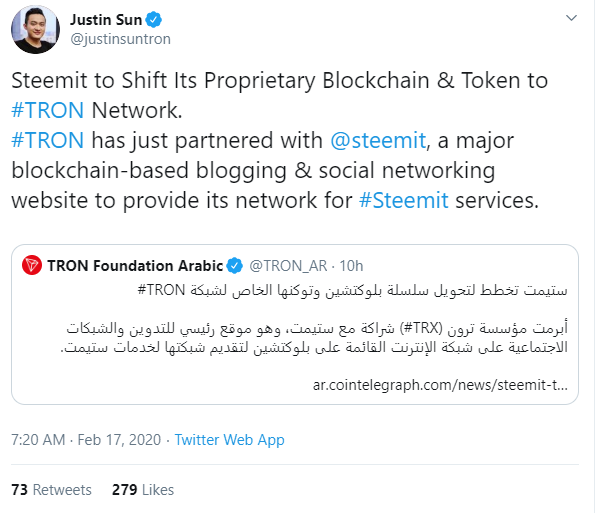Follow the #TRON hashtag before 'has just partnered'
Image resolution: width=595 pixels, height=513 pixels.
point(47,140)
